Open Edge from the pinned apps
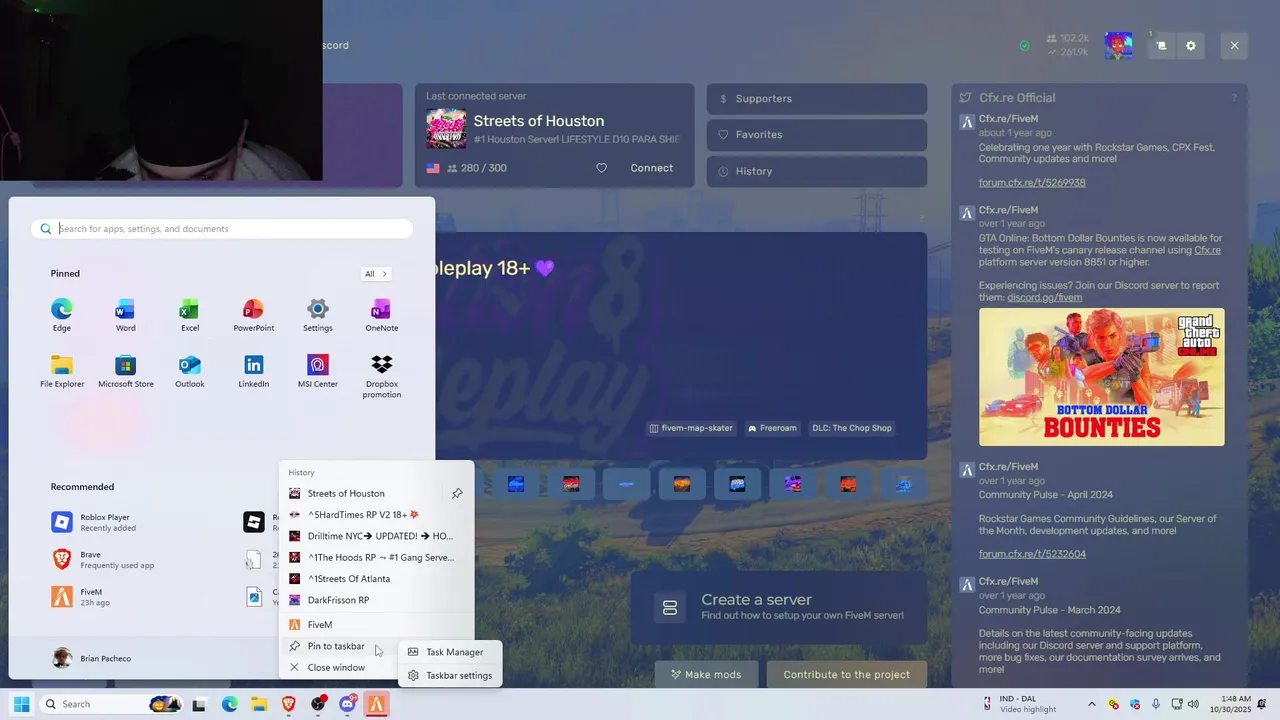This screenshot has width=1280, height=720. click(x=62, y=315)
